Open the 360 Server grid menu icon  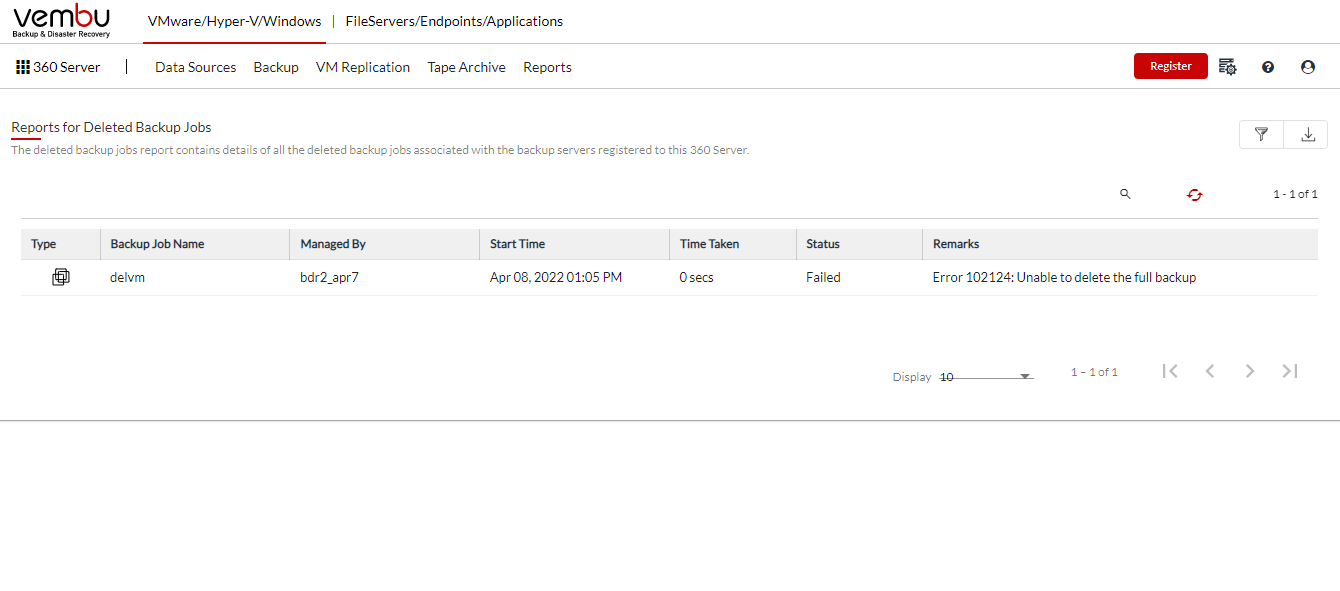point(23,67)
